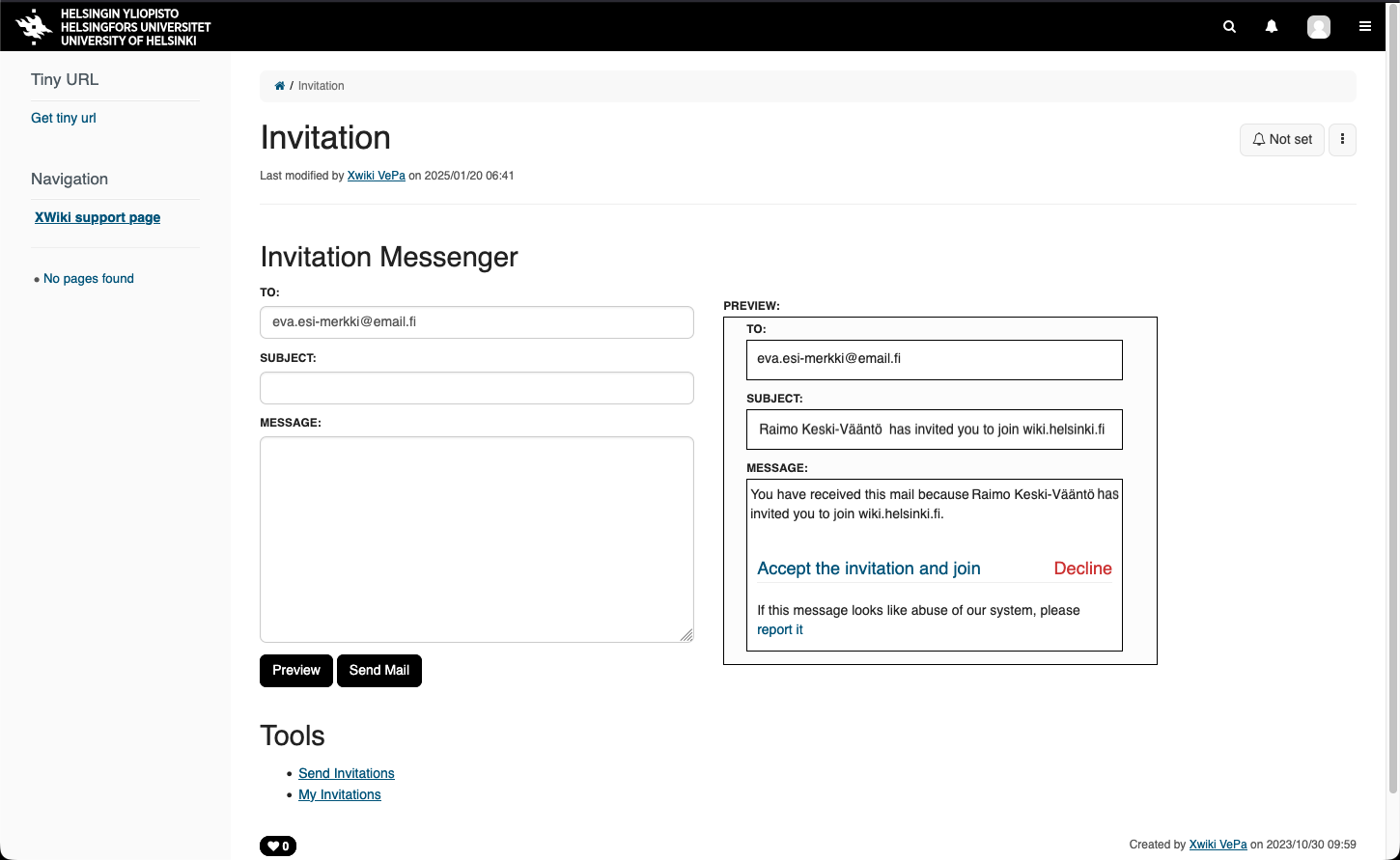Open the notifications bell in top bar
Viewport: 1400px width, 860px height.
[x=1272, y=27]
